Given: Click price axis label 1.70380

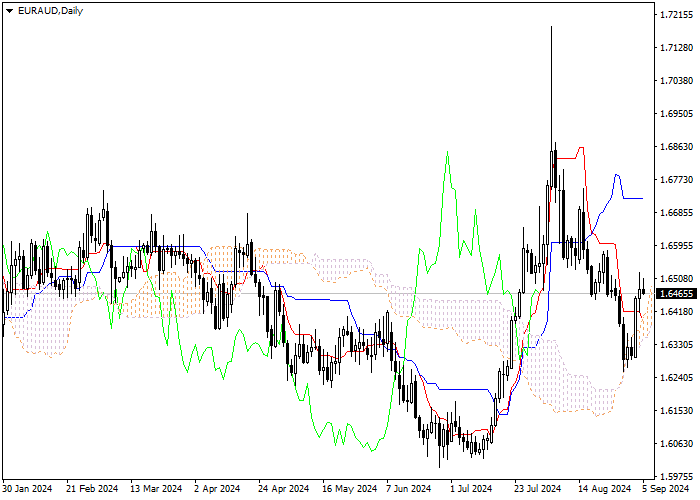Looking at the screenshot, I should point(677,81).
